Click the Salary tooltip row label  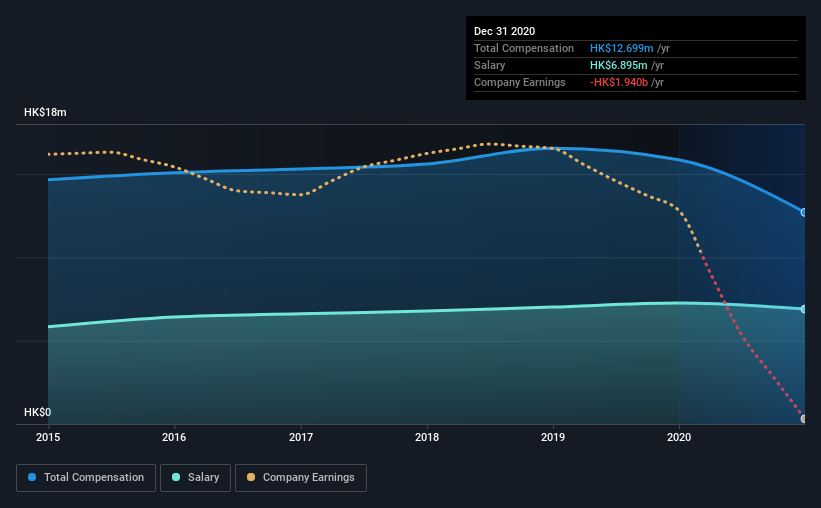[490, 65]
